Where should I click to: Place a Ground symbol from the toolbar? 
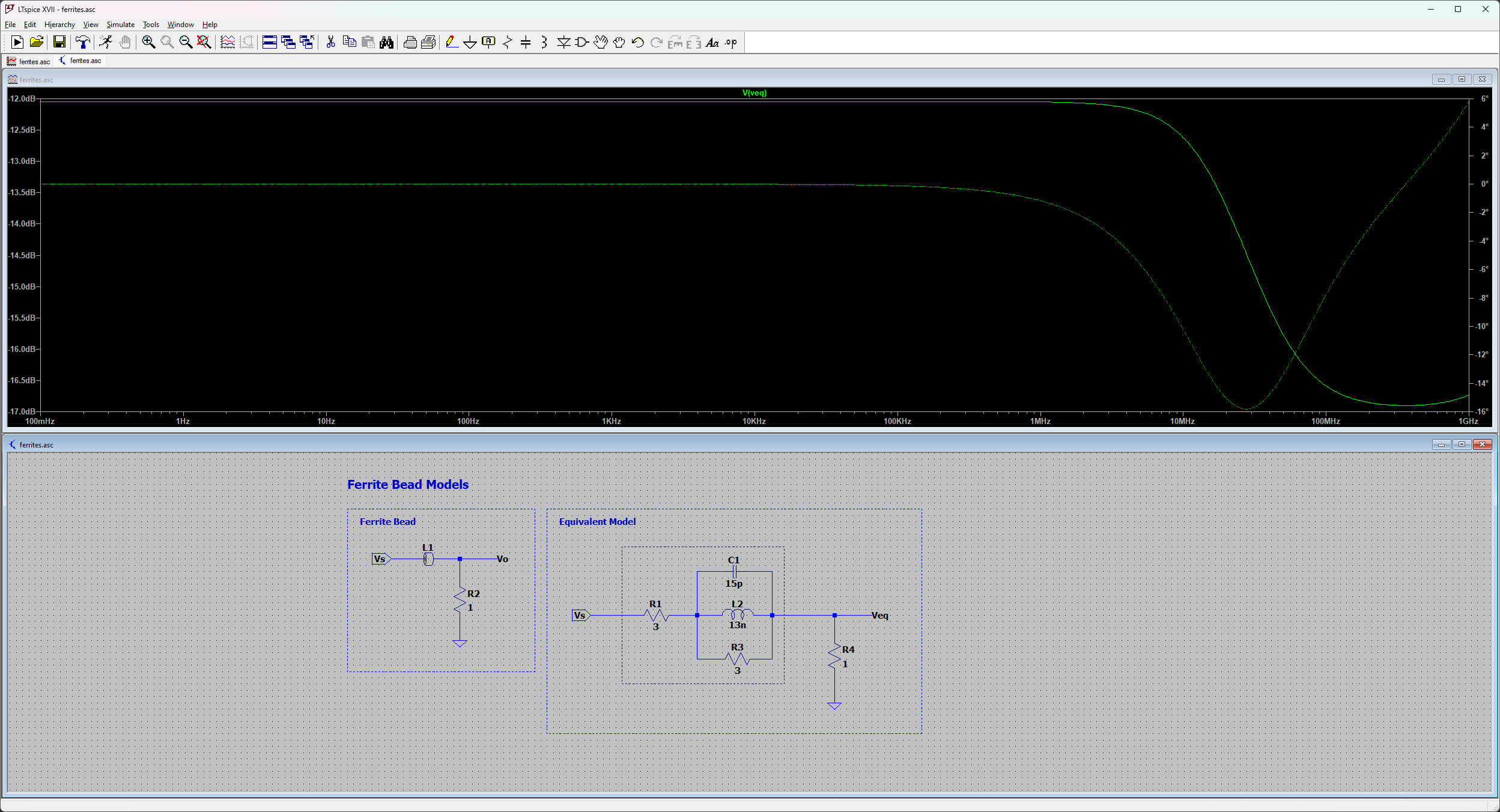pyautogui.click(x=470, y=42)
